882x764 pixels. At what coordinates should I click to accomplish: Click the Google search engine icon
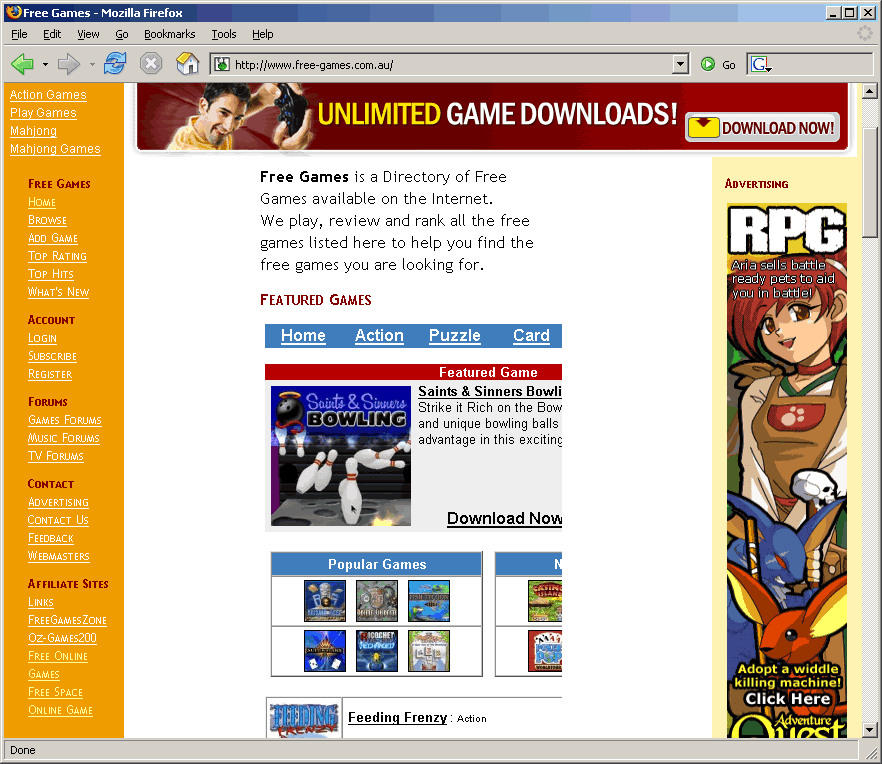click(x=760, y=65)
